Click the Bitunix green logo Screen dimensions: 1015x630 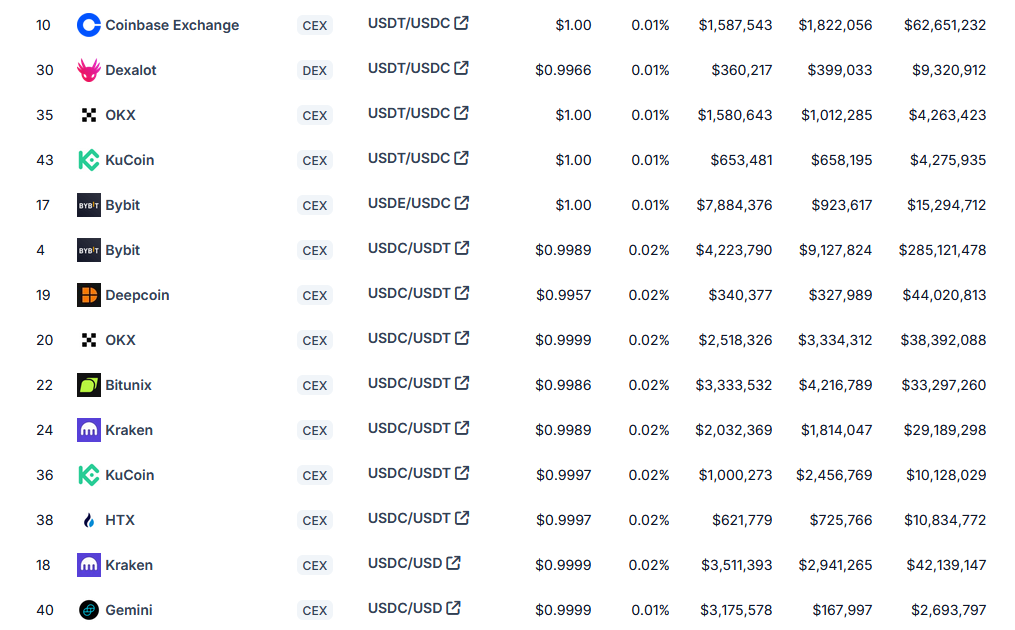coord(88,385)
